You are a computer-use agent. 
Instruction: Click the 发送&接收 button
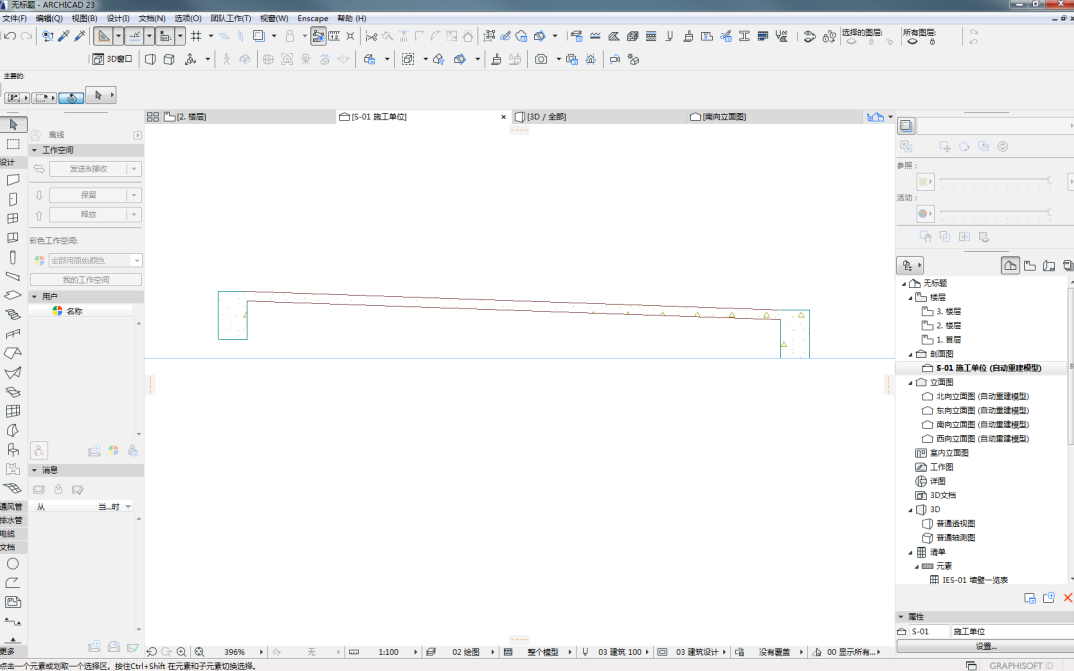(x=88, y=168)
